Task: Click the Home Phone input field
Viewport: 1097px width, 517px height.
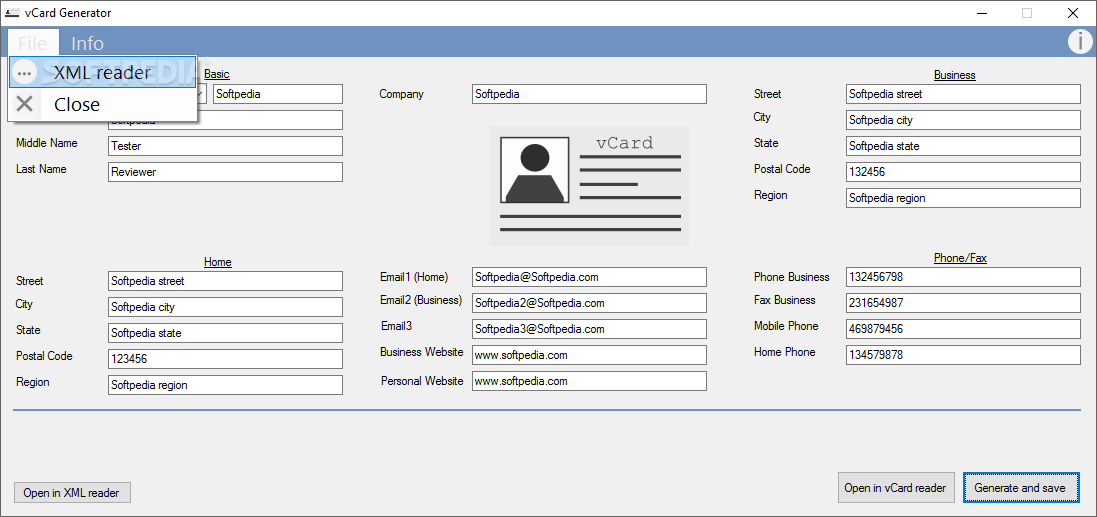Action: point(963,355)
